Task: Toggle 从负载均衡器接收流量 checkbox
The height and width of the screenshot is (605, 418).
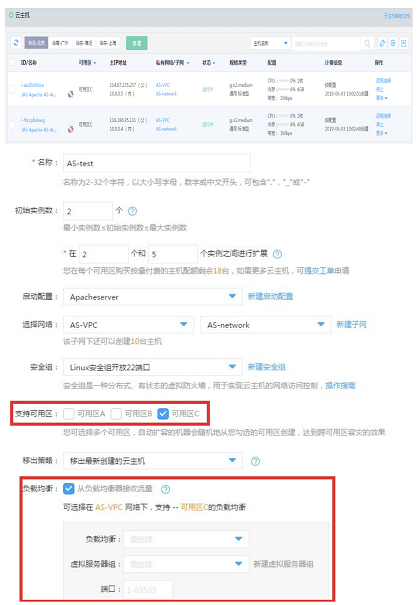Action: pyautogui.click(x=68, y=489)
